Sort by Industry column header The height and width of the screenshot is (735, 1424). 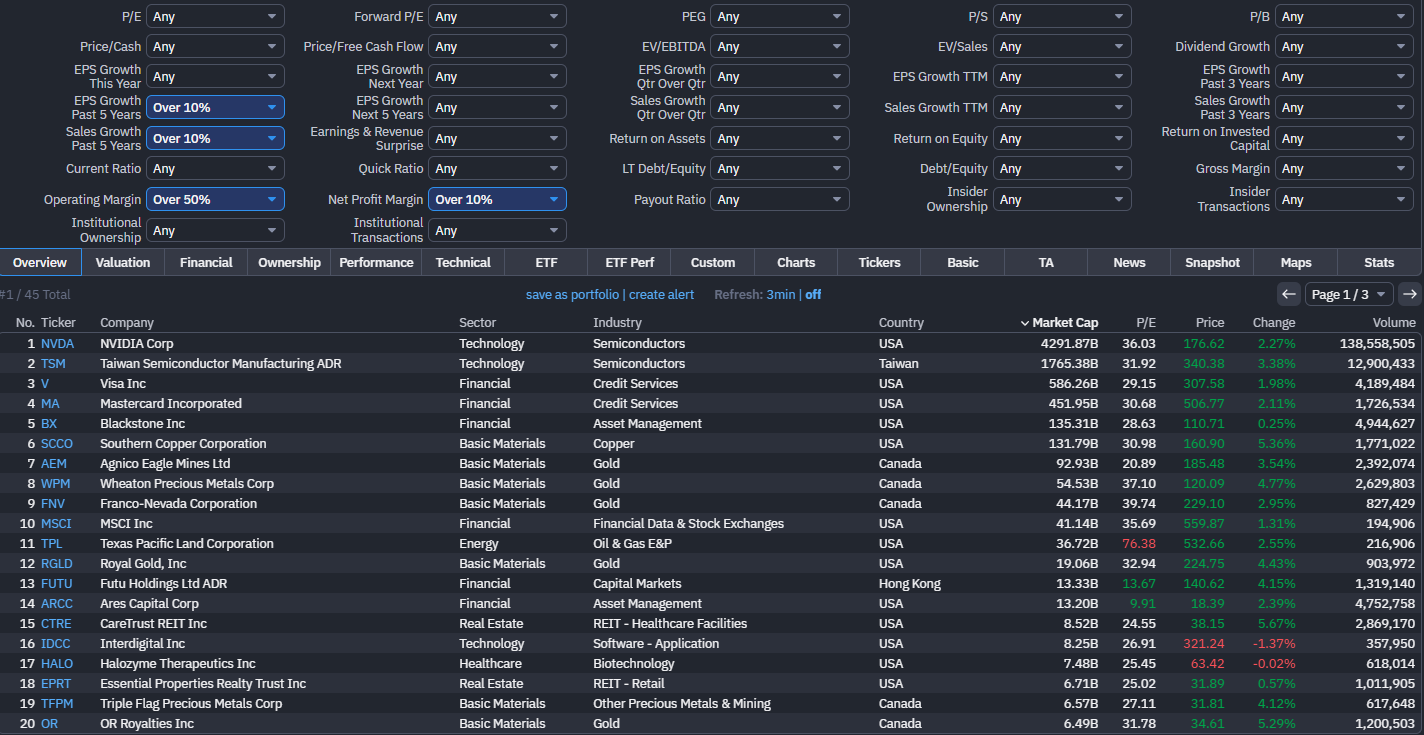(617, 323)
